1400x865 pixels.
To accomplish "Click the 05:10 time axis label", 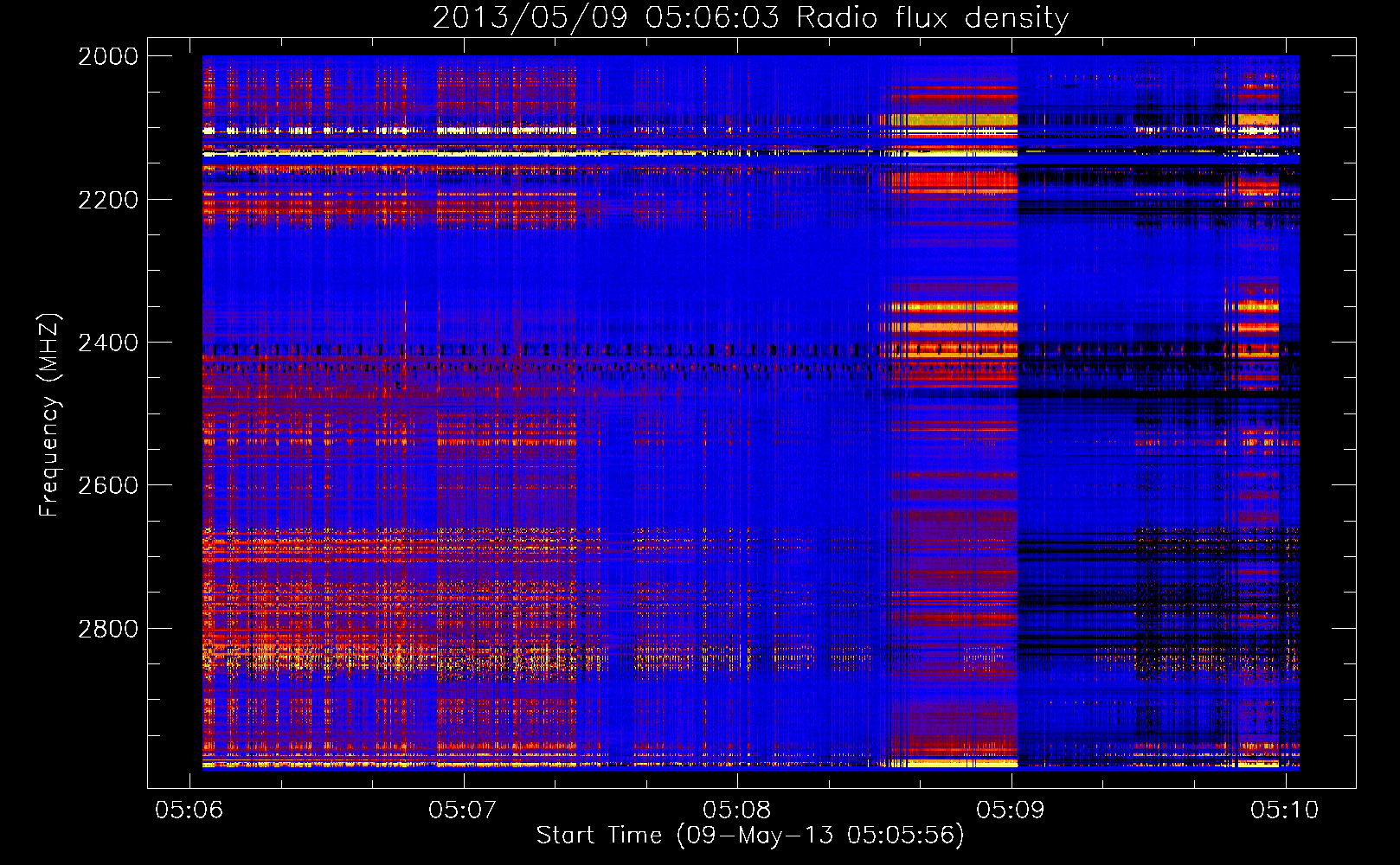I will pyautogui.click(x=1285, y=810).
